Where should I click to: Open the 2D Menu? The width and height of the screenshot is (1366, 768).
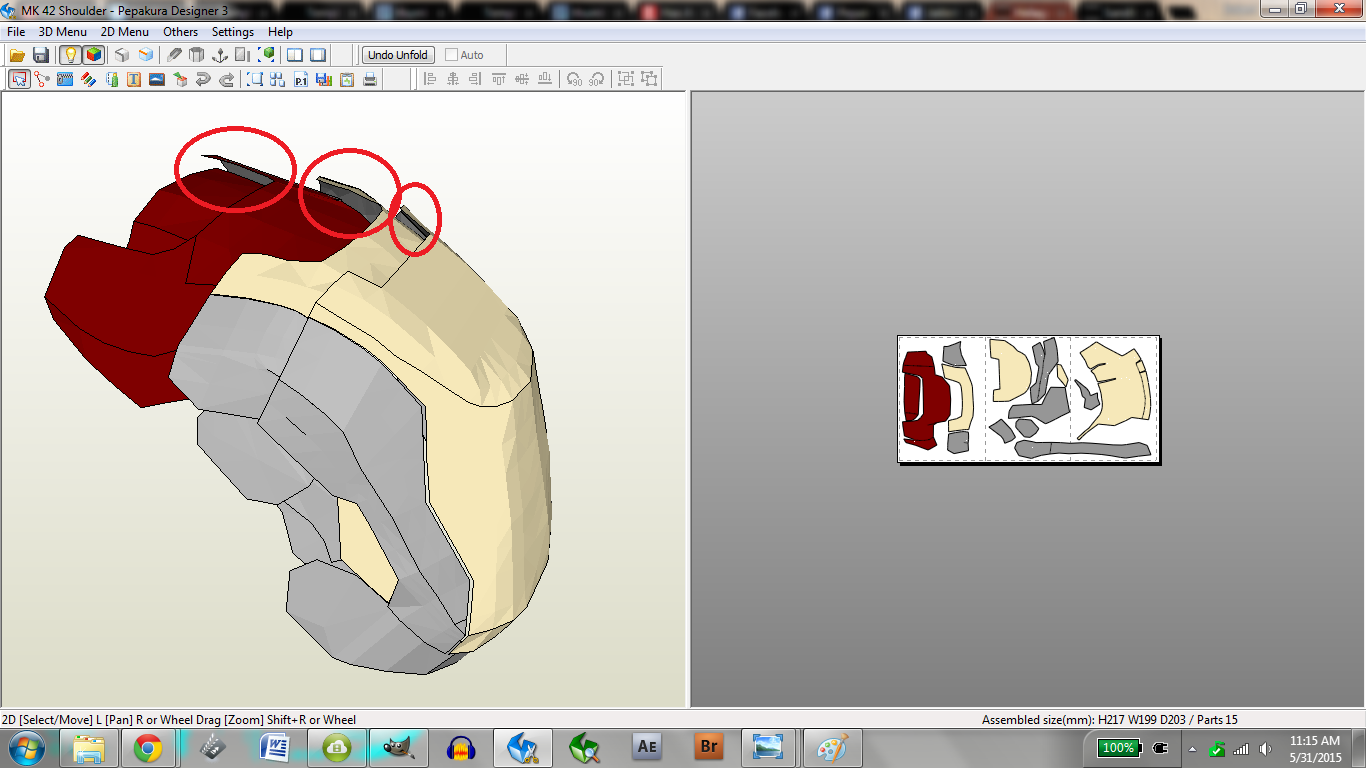tap(125, 32)
